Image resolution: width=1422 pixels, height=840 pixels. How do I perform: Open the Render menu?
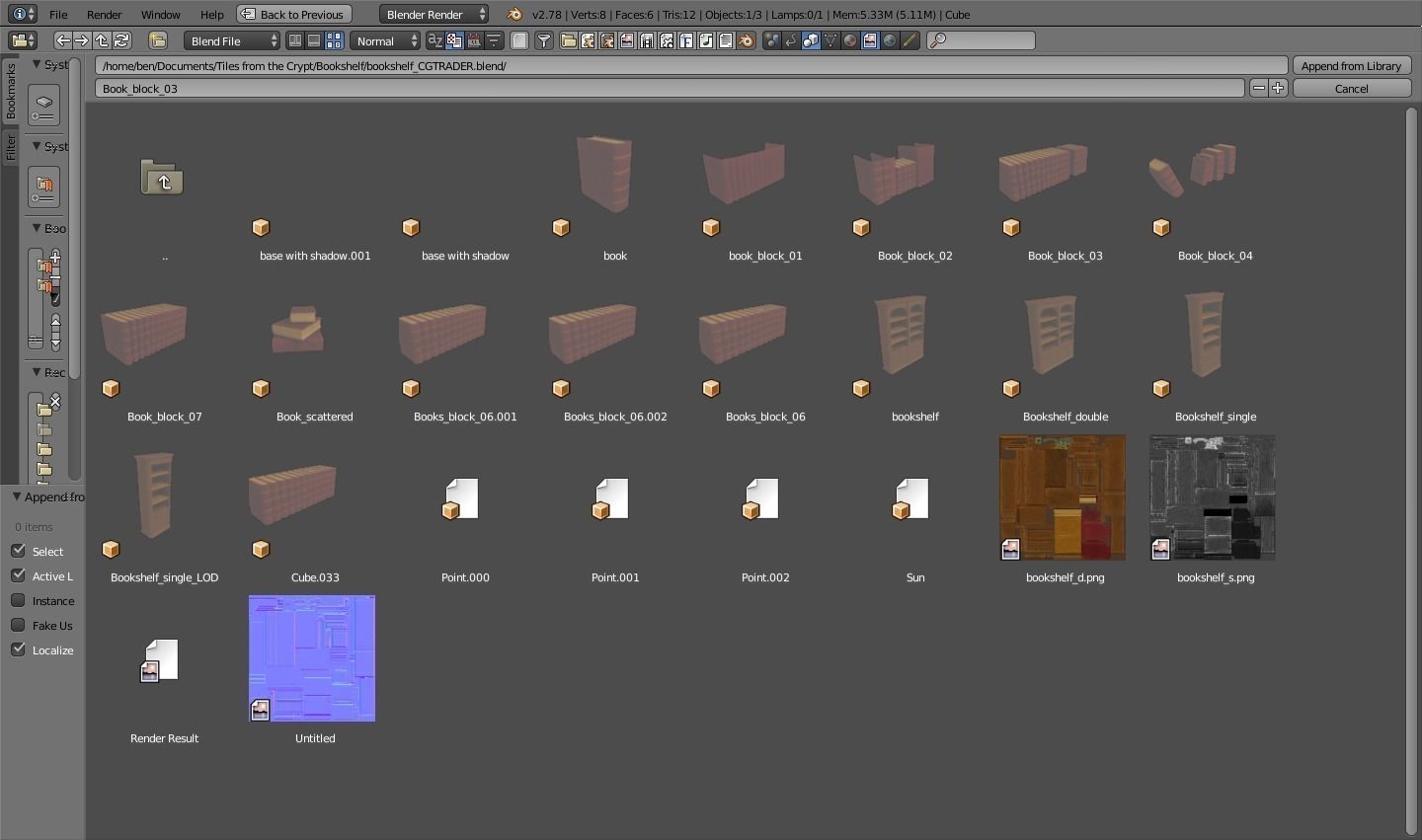104,14
